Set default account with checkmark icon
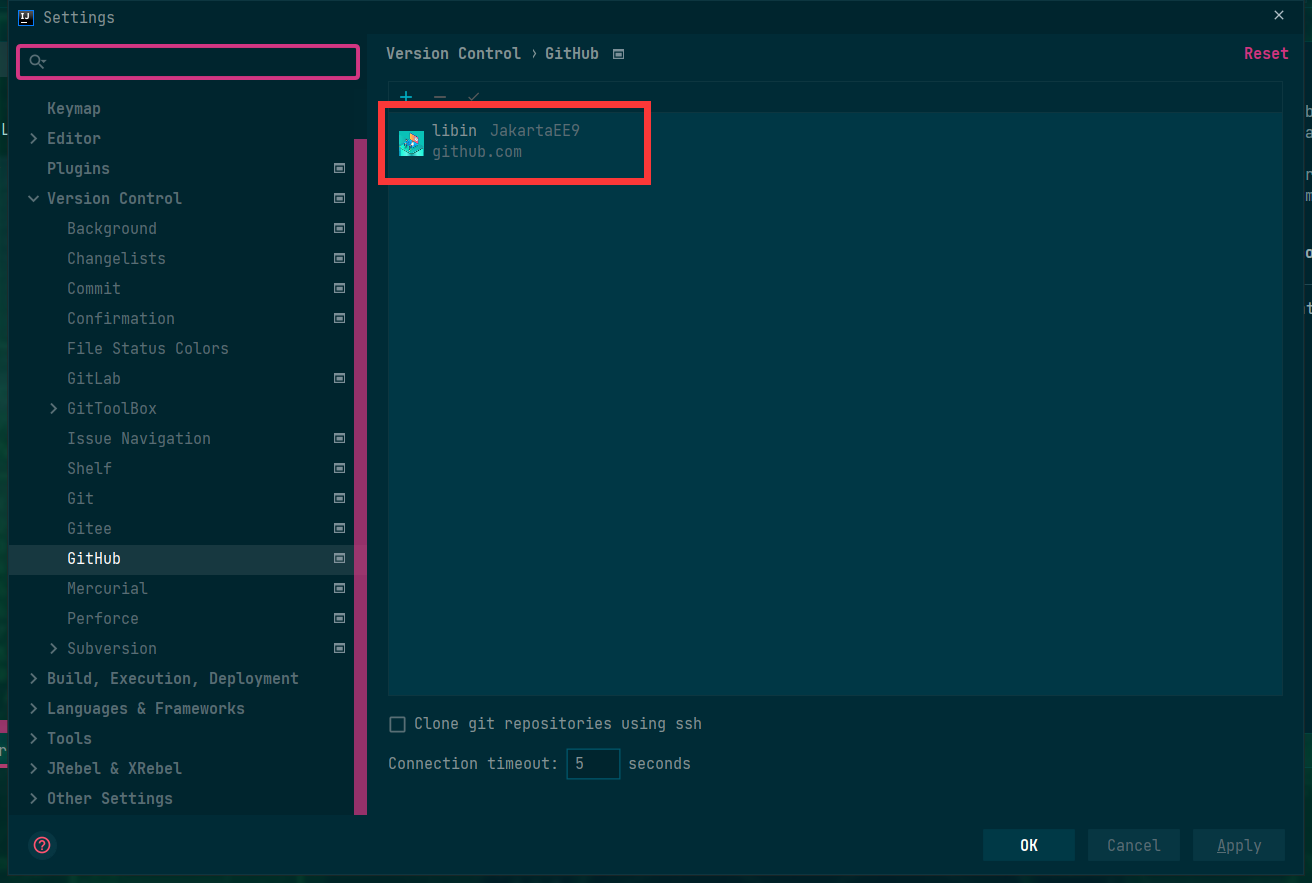 (x=474, y=97)
